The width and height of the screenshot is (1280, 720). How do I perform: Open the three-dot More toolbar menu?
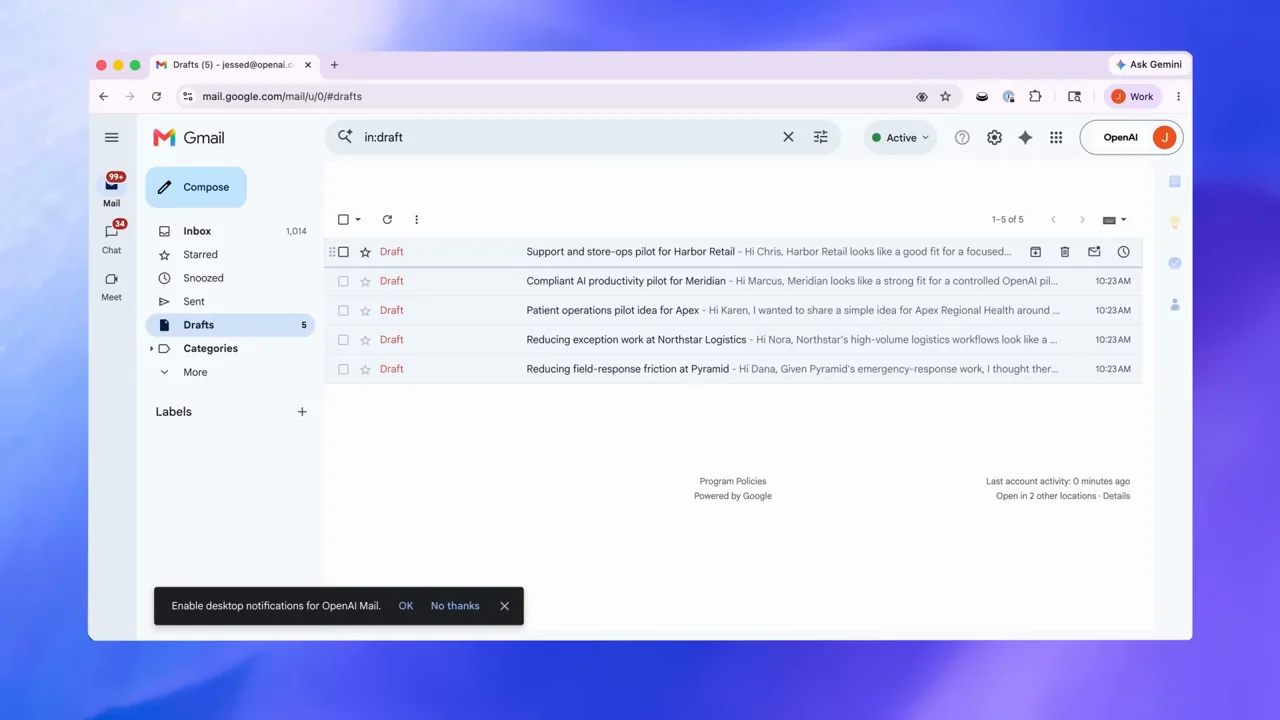(417, 220)
